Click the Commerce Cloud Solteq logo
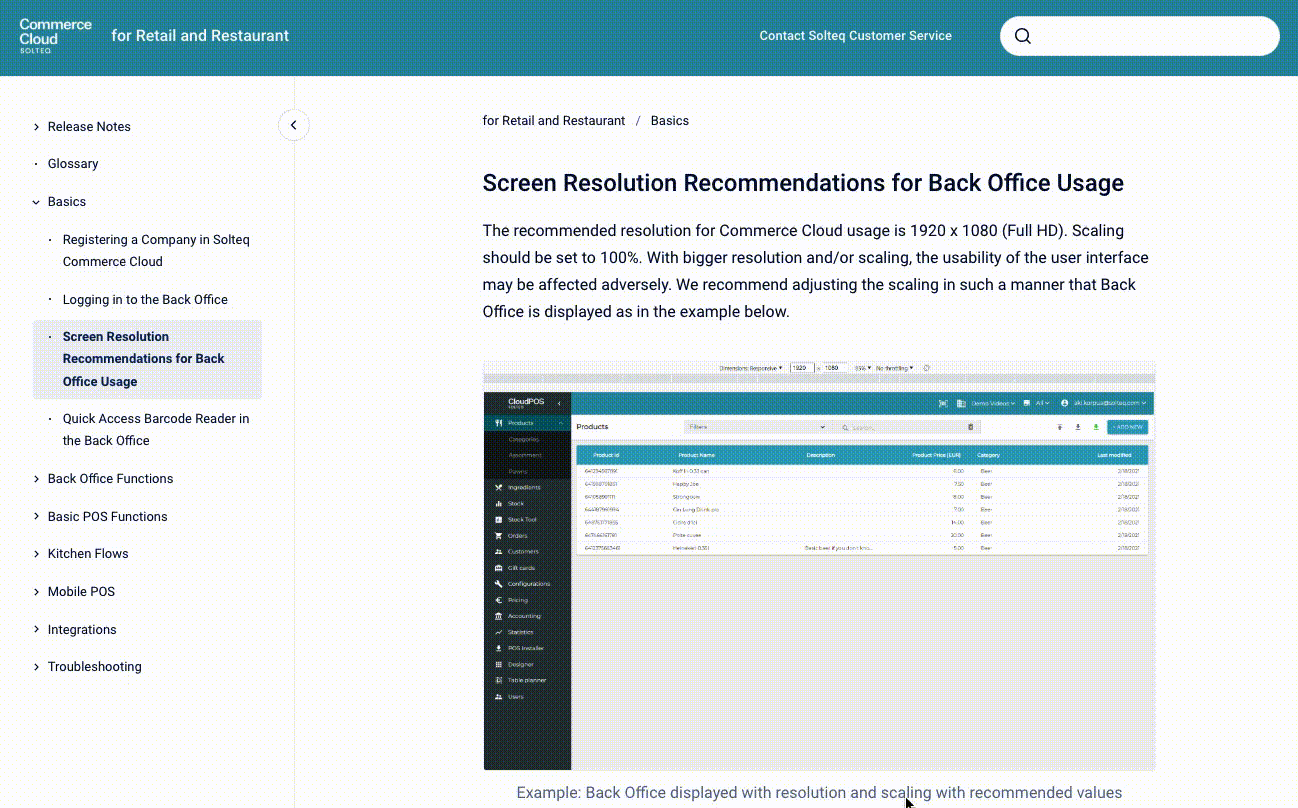The width and height of the screenshot is (1298, 808). click(55, 36)
